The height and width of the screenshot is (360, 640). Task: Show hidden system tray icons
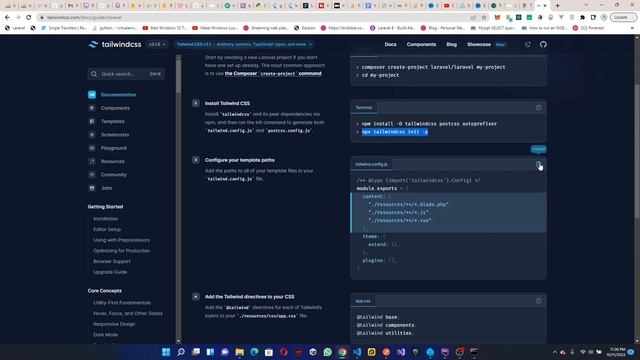click(554, 352)
